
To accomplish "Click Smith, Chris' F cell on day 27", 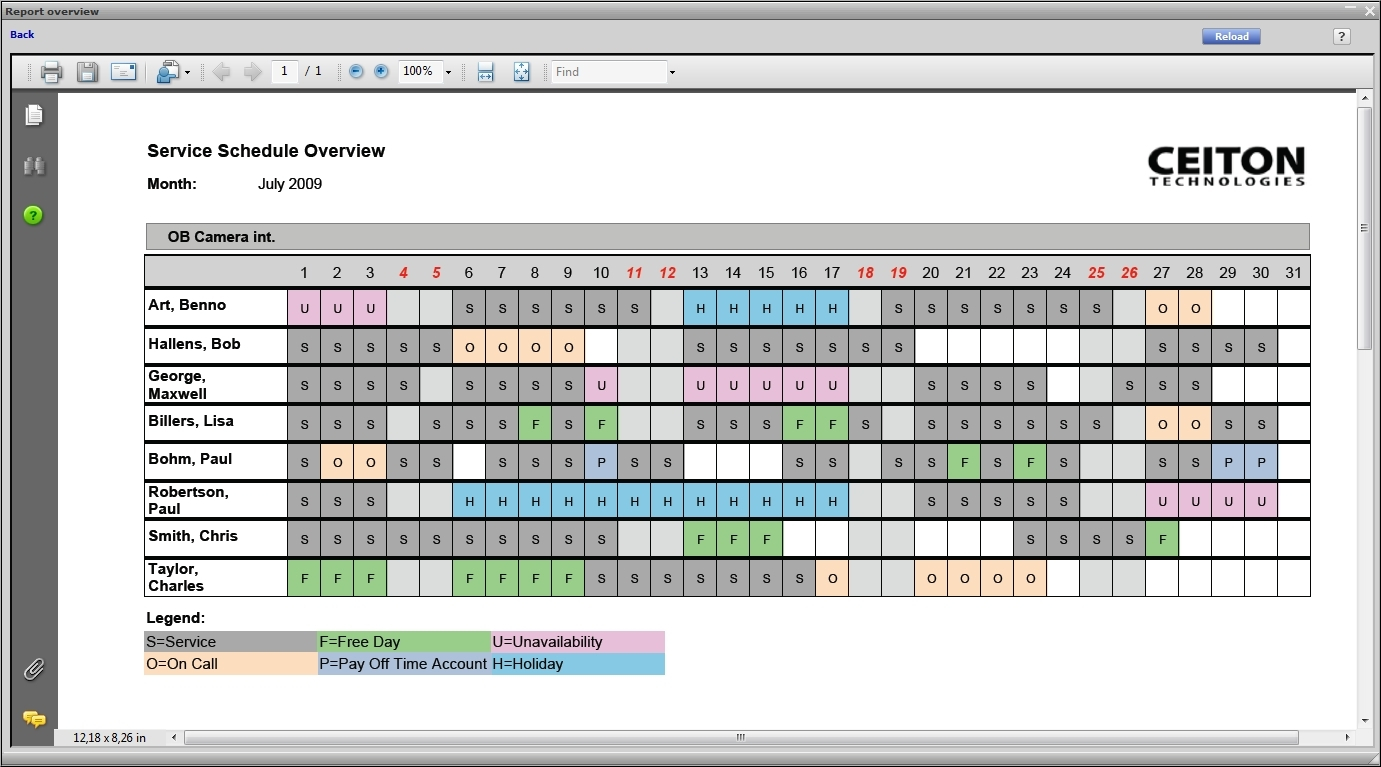I will tap(1162, 540).
